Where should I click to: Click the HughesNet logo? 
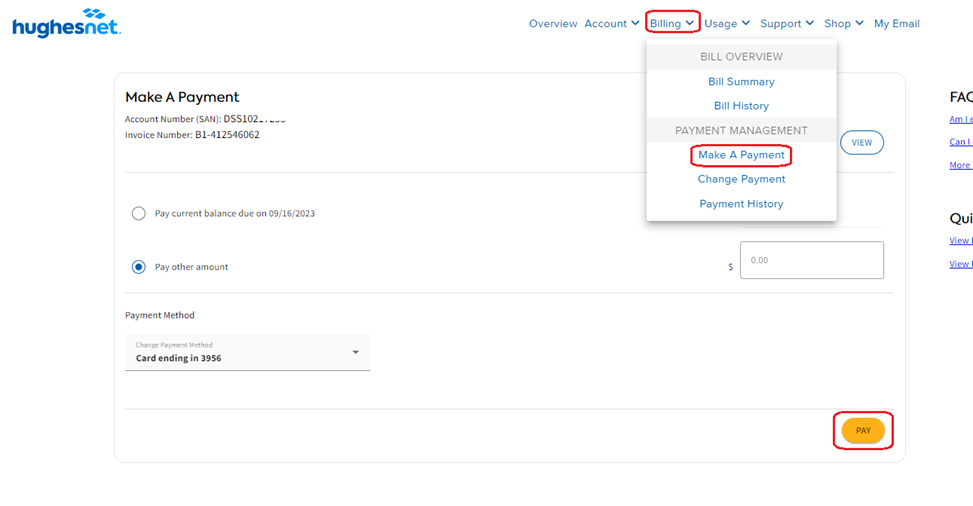point(66,23)
